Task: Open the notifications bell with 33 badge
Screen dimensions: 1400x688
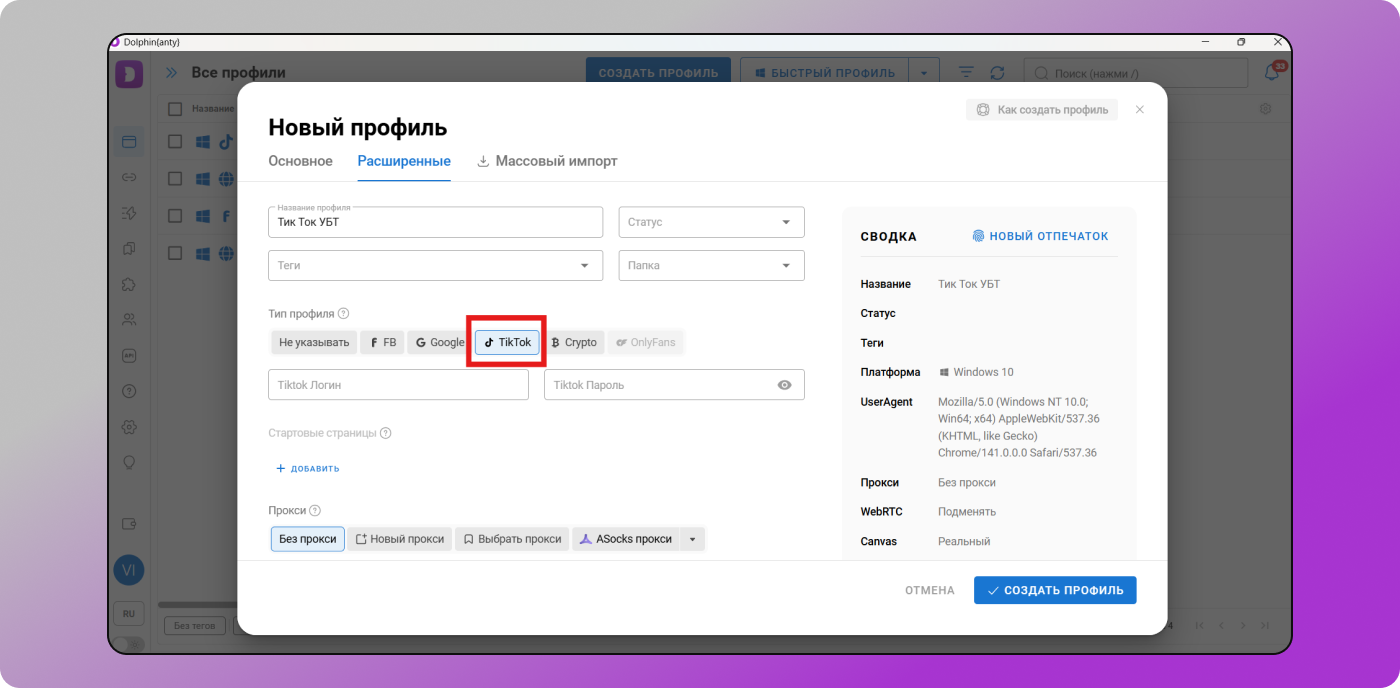Action: point(1272,71)
